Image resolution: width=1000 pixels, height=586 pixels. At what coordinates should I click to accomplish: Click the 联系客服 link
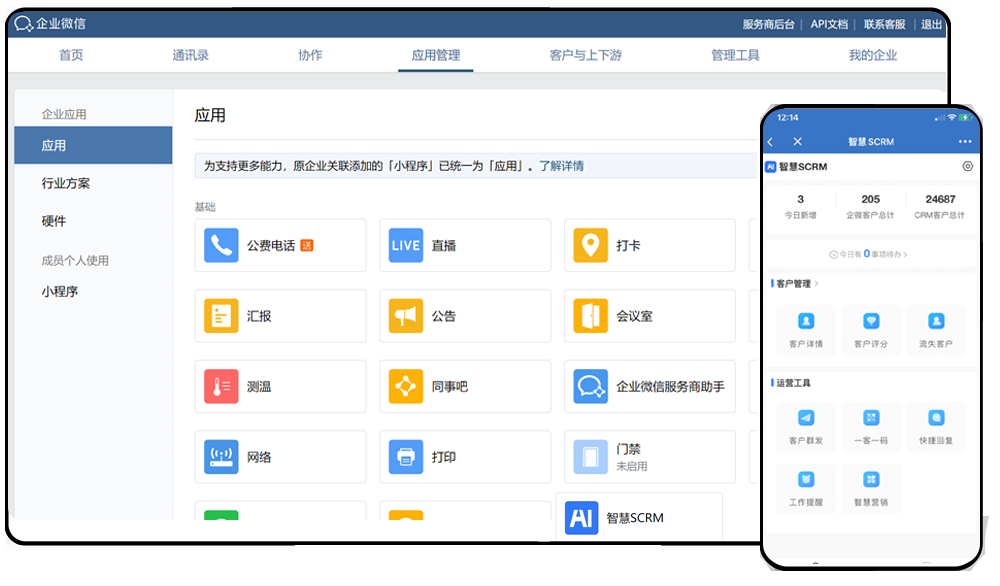(885, 24)
